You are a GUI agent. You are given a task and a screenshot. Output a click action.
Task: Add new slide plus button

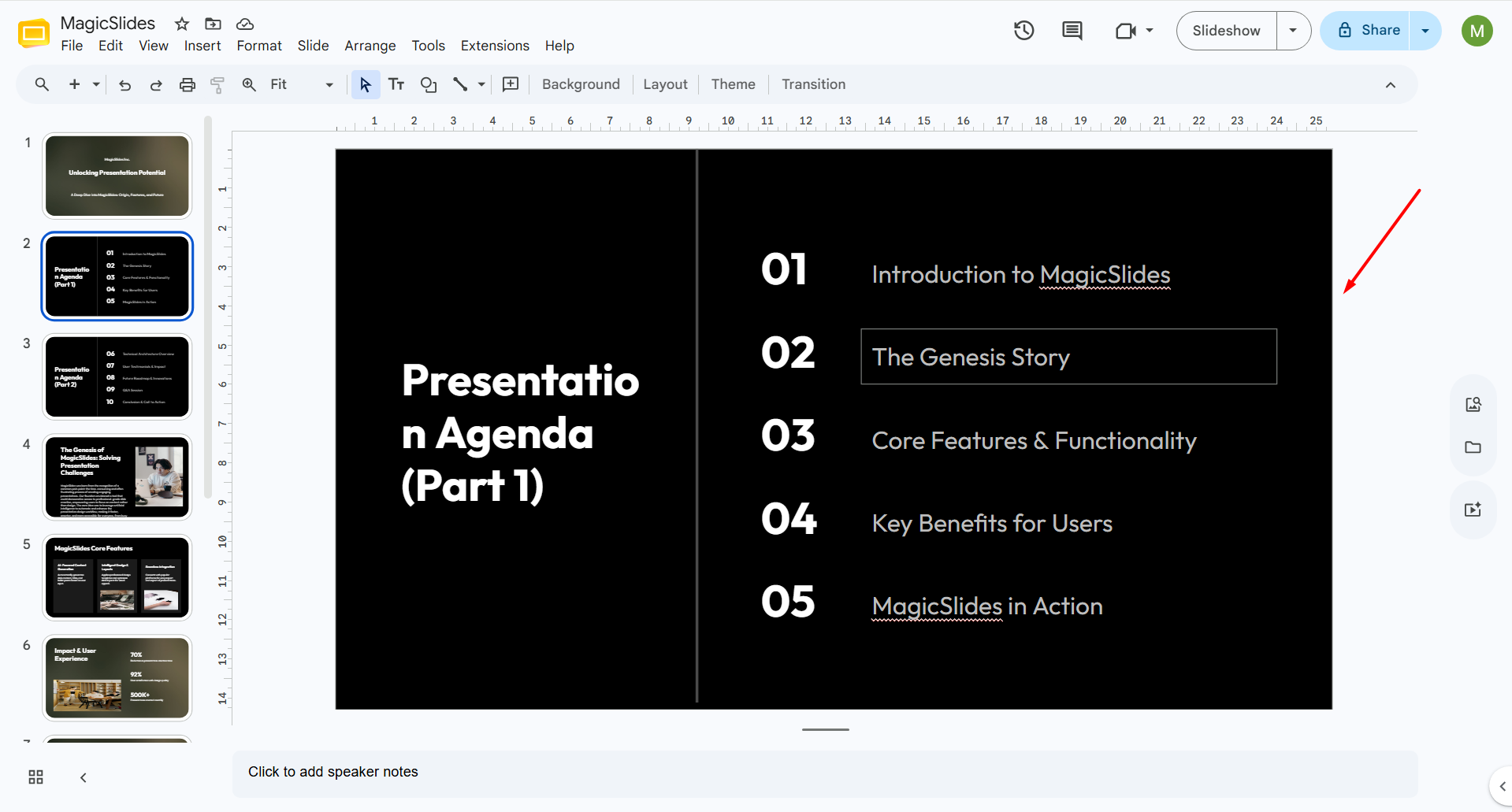pyautogui.click(x=75, y=84)
